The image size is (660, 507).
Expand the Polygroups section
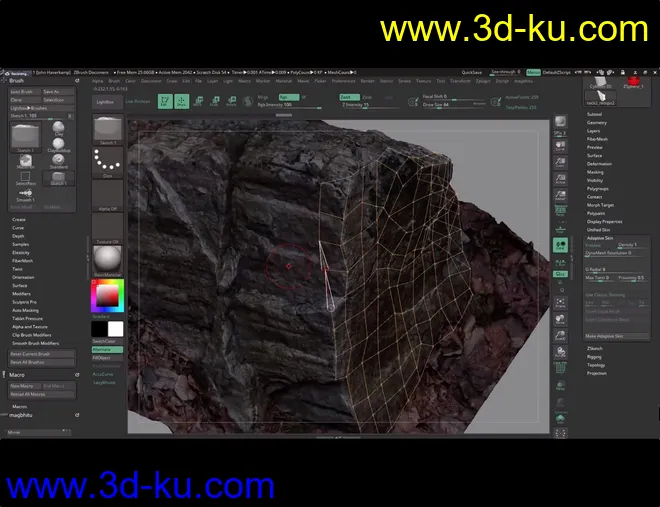(597, 189)
